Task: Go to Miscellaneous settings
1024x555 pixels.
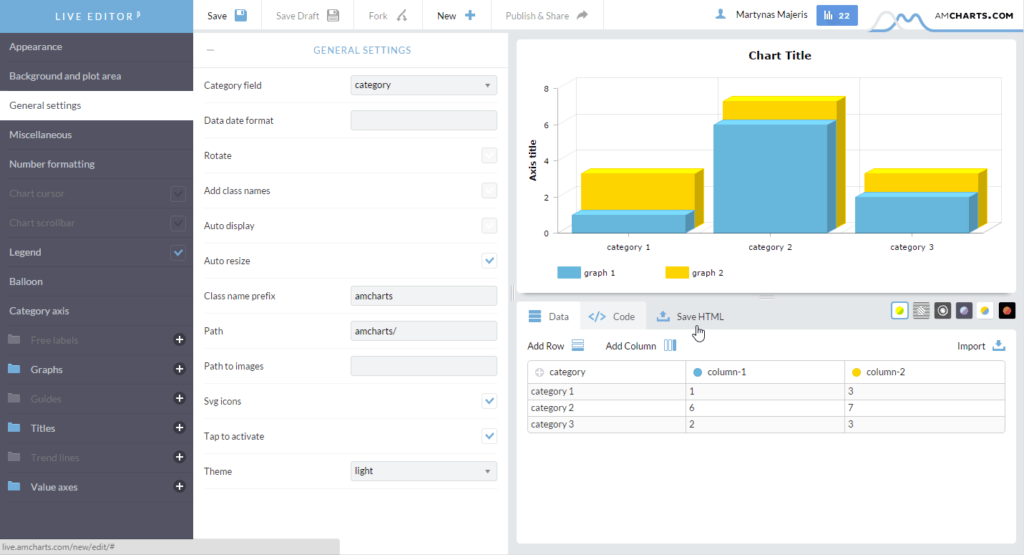Action: (97, 135)
